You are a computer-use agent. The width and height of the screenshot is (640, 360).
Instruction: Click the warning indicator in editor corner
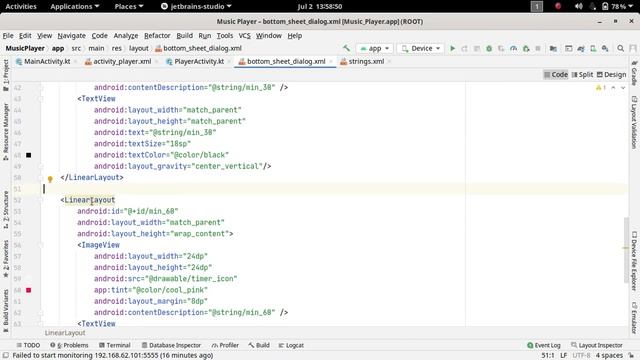tap(600, 87)
